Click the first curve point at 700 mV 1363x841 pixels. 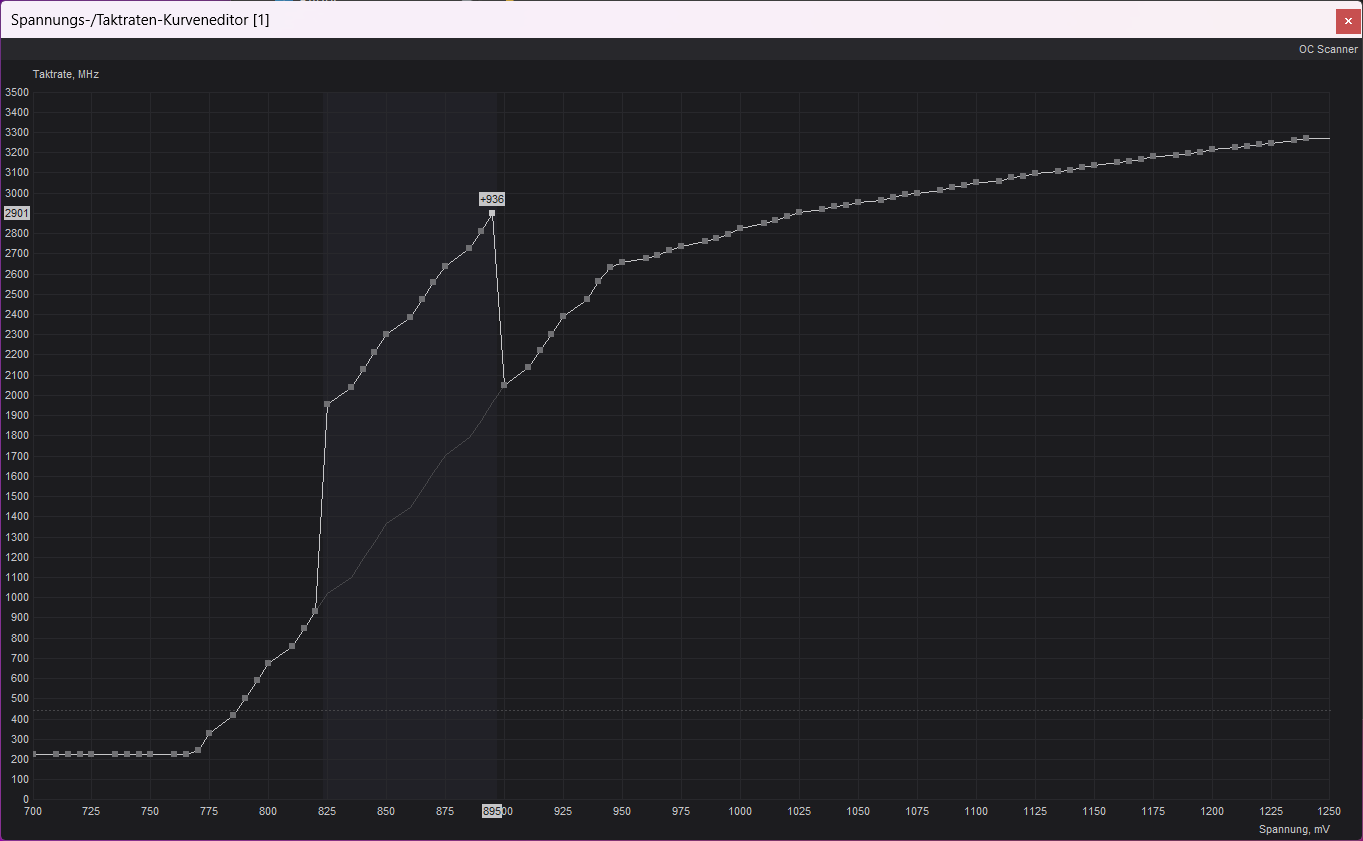[x=33, y=754]
